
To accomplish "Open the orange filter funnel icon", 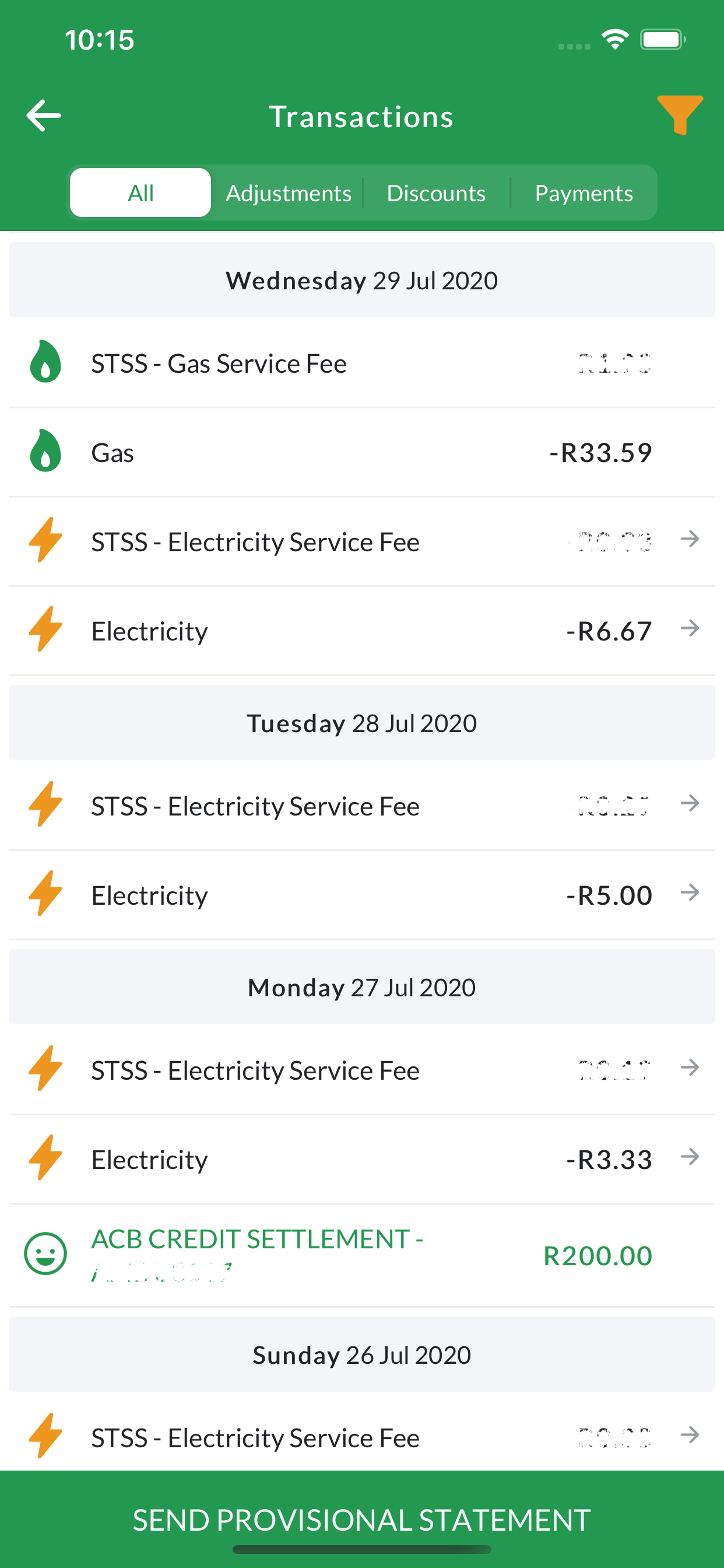I will tap(680, 114).
